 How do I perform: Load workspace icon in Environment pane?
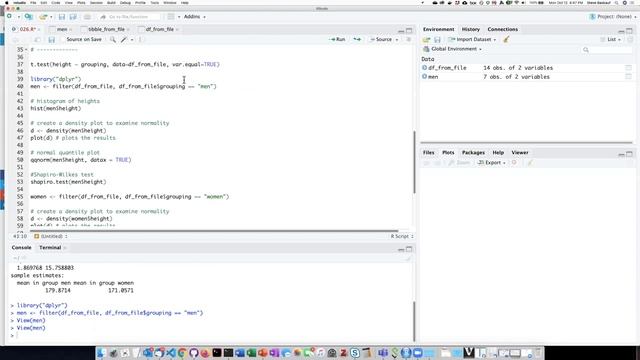coord(427,40)
